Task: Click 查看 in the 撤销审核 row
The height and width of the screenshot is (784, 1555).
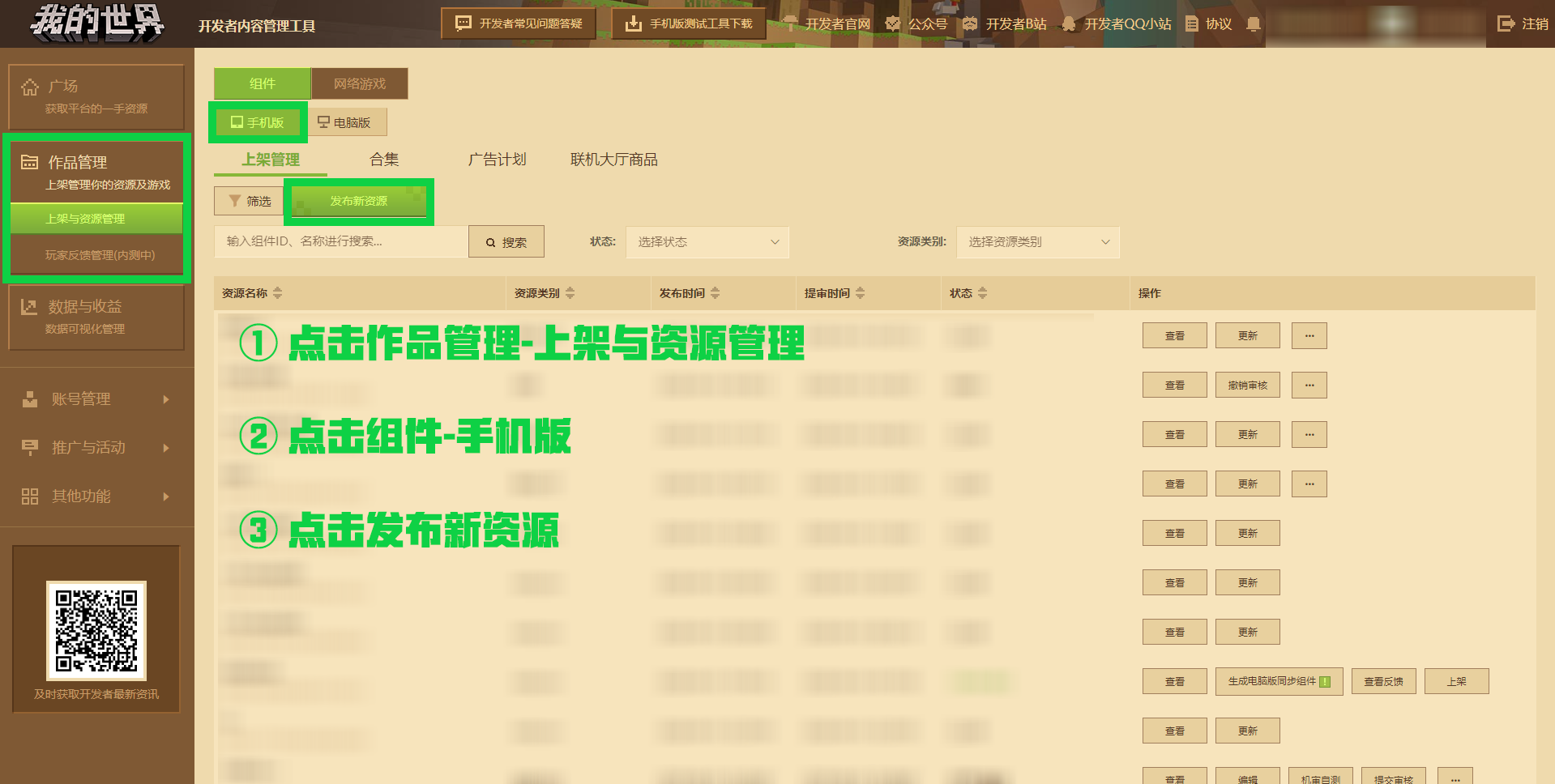Action: (x=1175, y=385)
